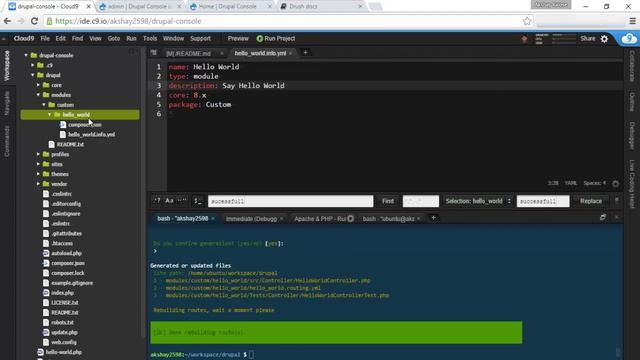Click editor status bar settings gear
This screenshot has width=640, height=360.
pos(616,184)
